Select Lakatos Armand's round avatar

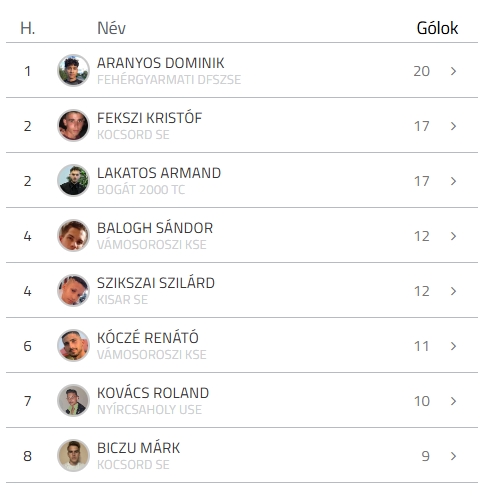tap(73, 181)
